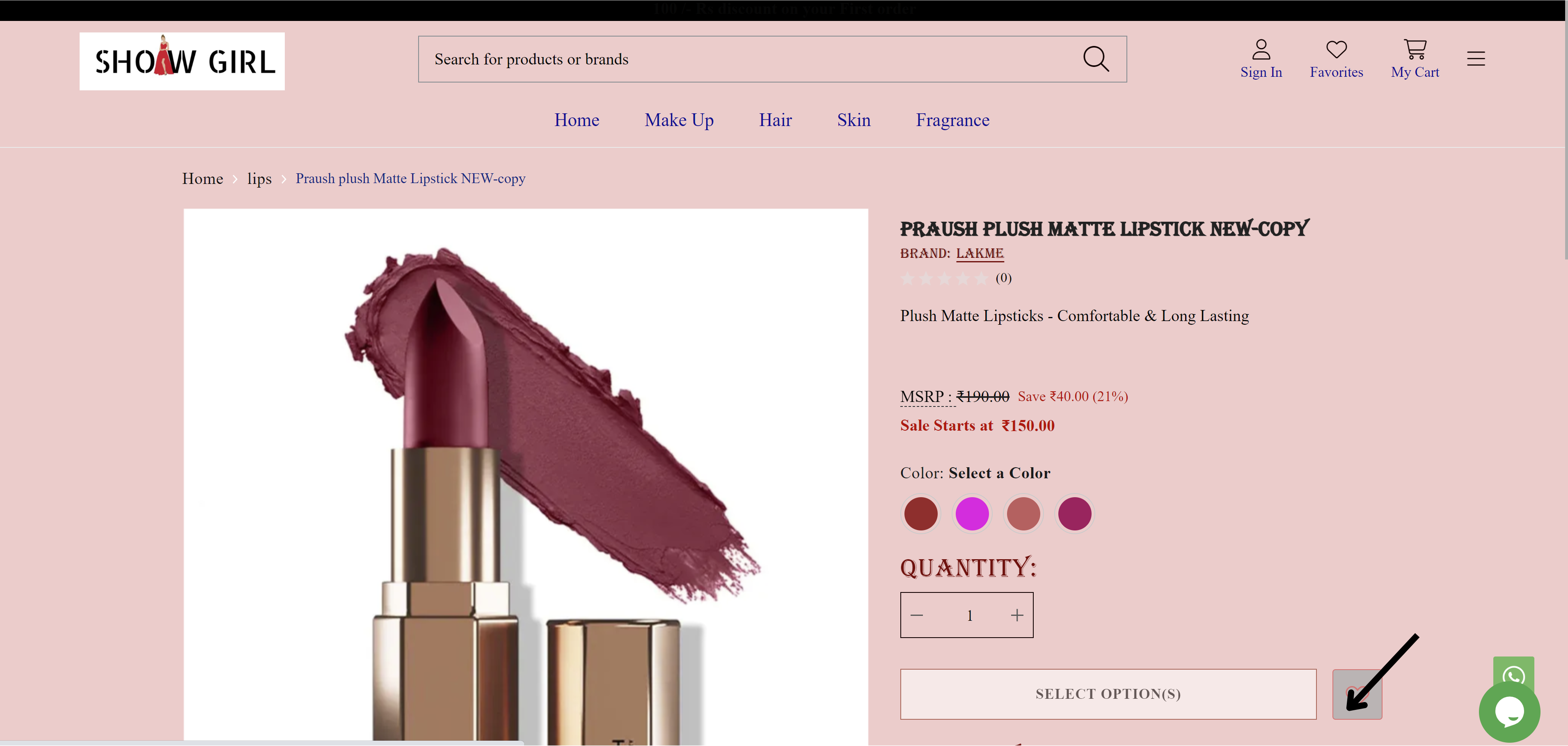Open Hair menu
The height and width of the screenshot is (746, 1568).
click(x=775, y=120)
